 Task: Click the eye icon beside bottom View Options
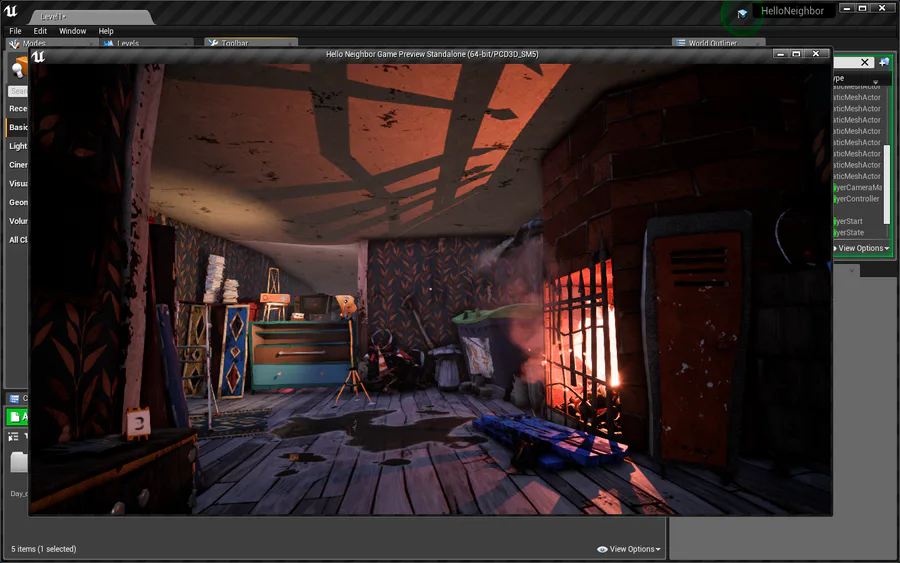(x=602, y=549)
